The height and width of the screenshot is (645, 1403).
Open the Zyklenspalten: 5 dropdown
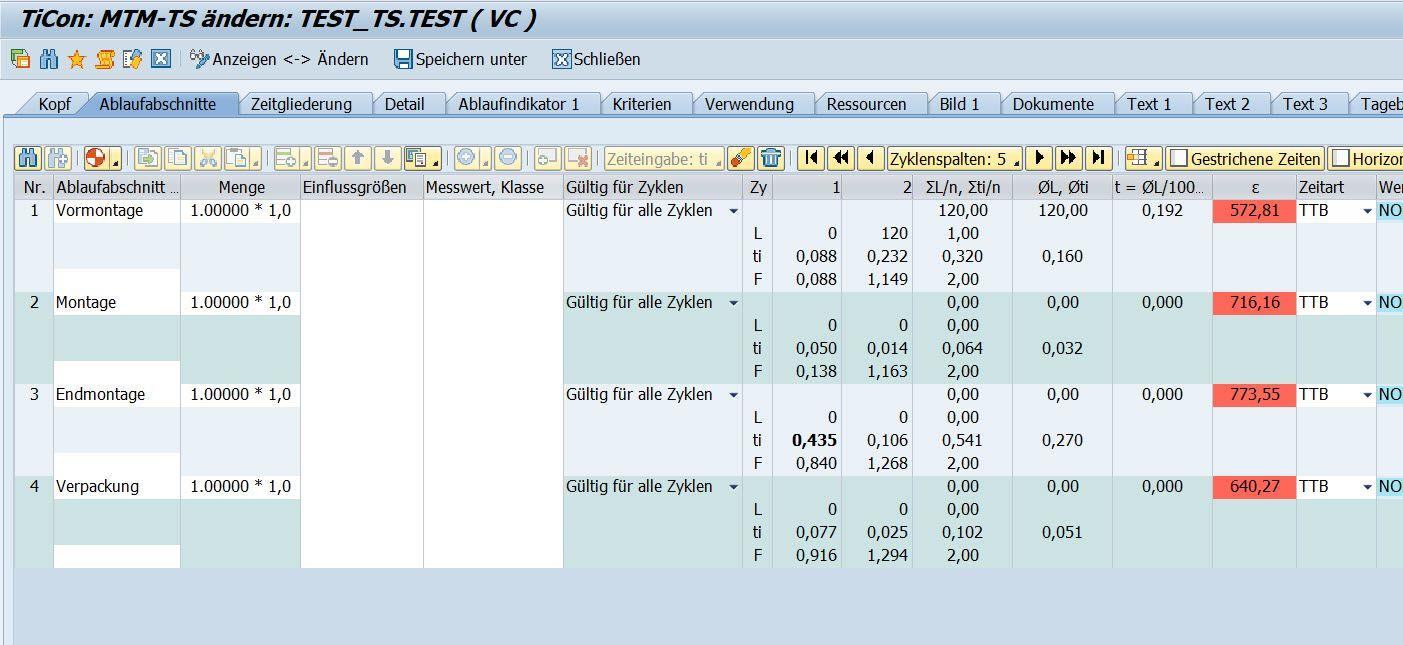954,158
